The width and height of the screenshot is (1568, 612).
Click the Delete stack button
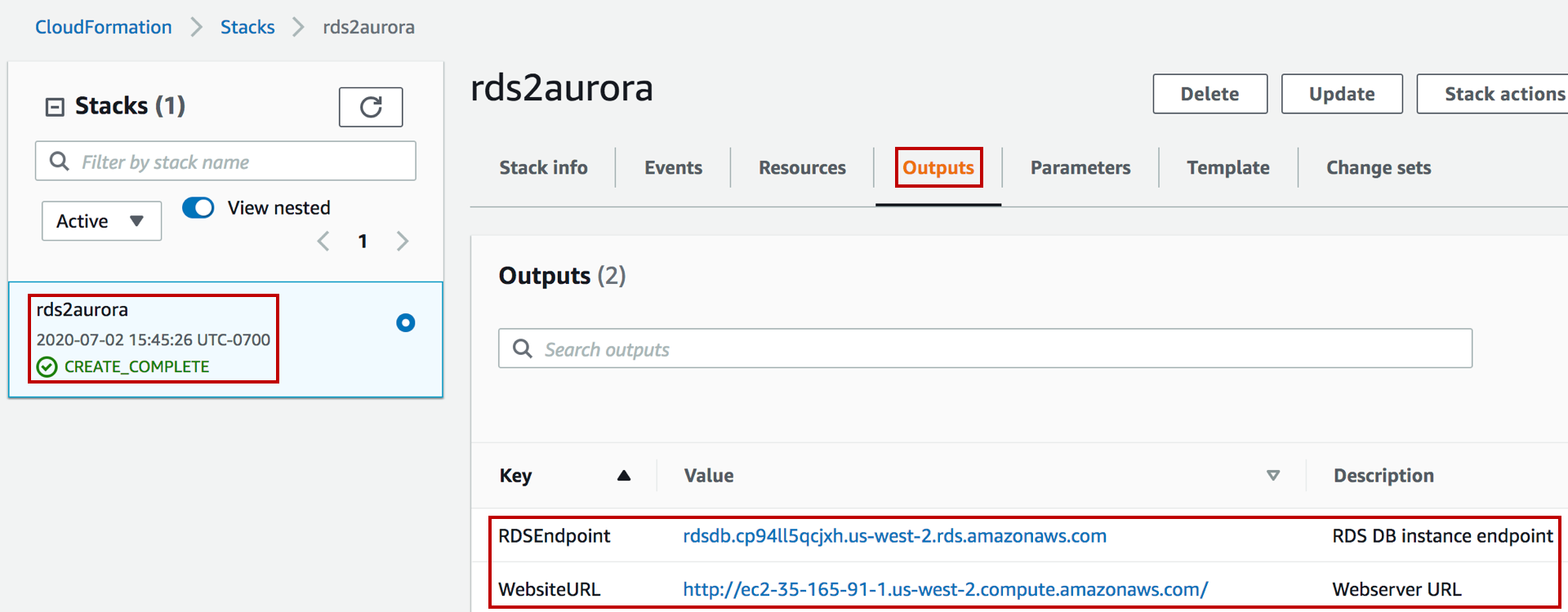pos(1210,94)
